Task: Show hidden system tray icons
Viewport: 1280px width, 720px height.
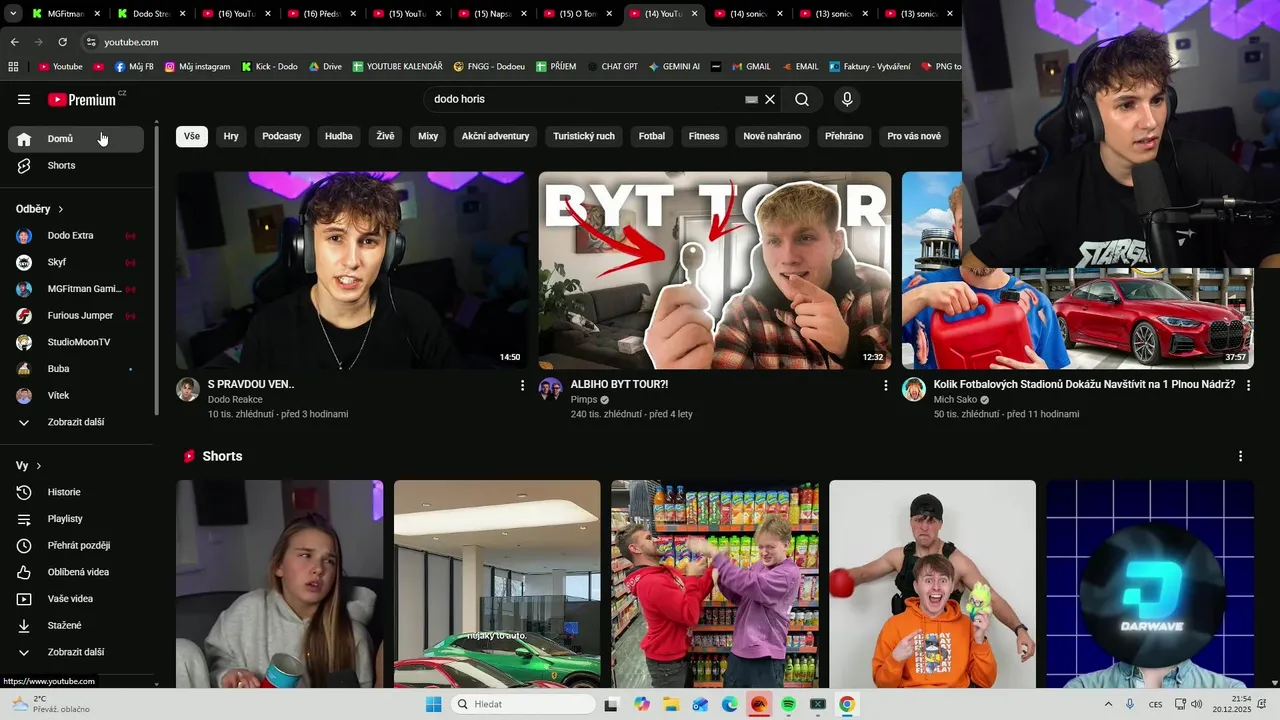Action: 1108,704
